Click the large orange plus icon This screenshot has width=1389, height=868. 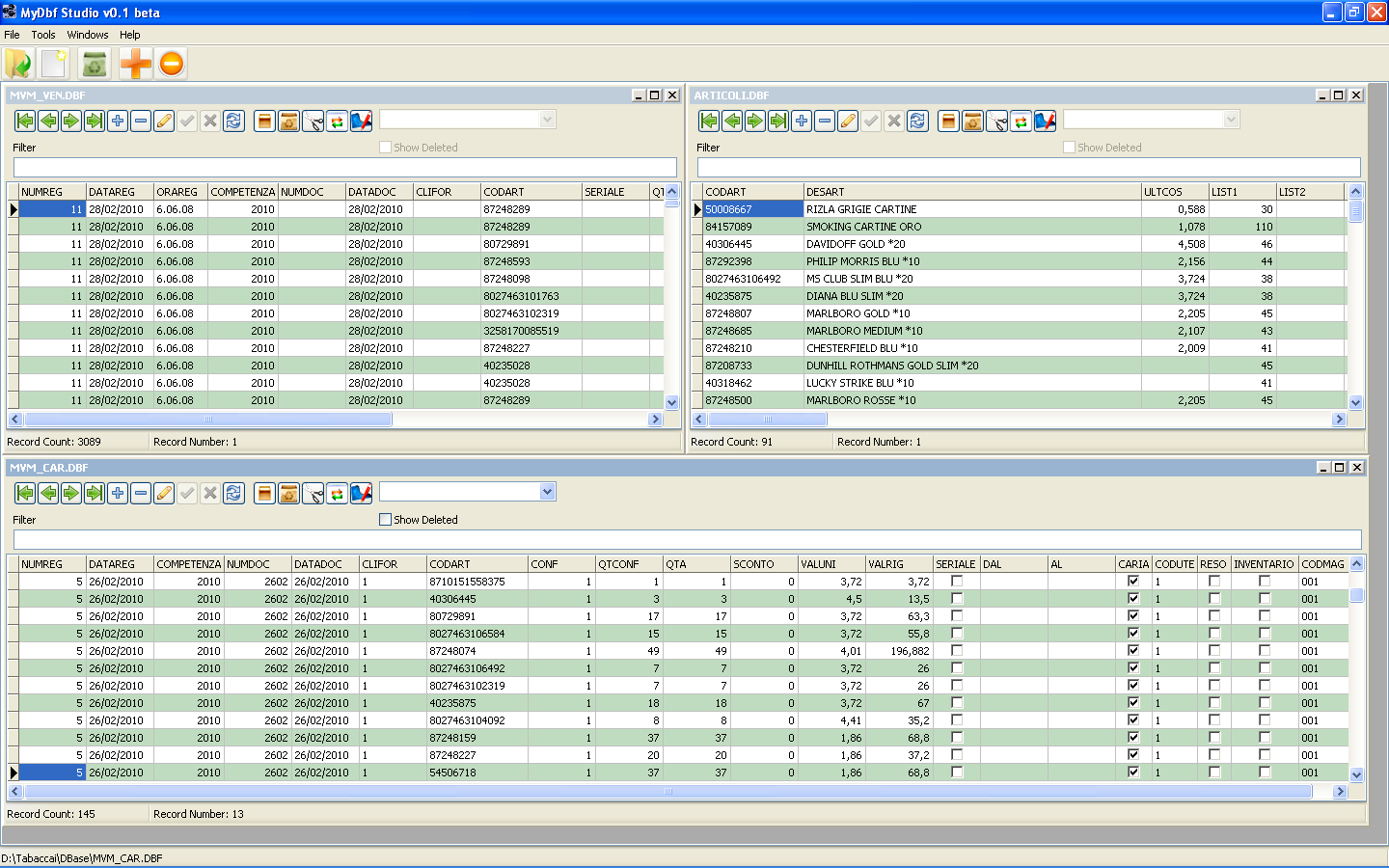(135, 64)
